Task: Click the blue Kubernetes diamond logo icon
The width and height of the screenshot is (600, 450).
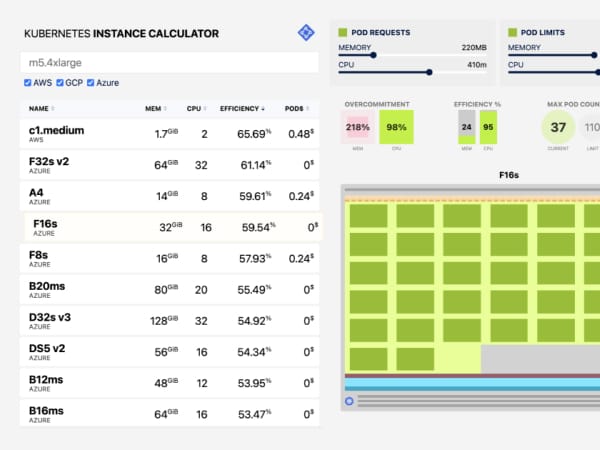Action: [306, 33]
